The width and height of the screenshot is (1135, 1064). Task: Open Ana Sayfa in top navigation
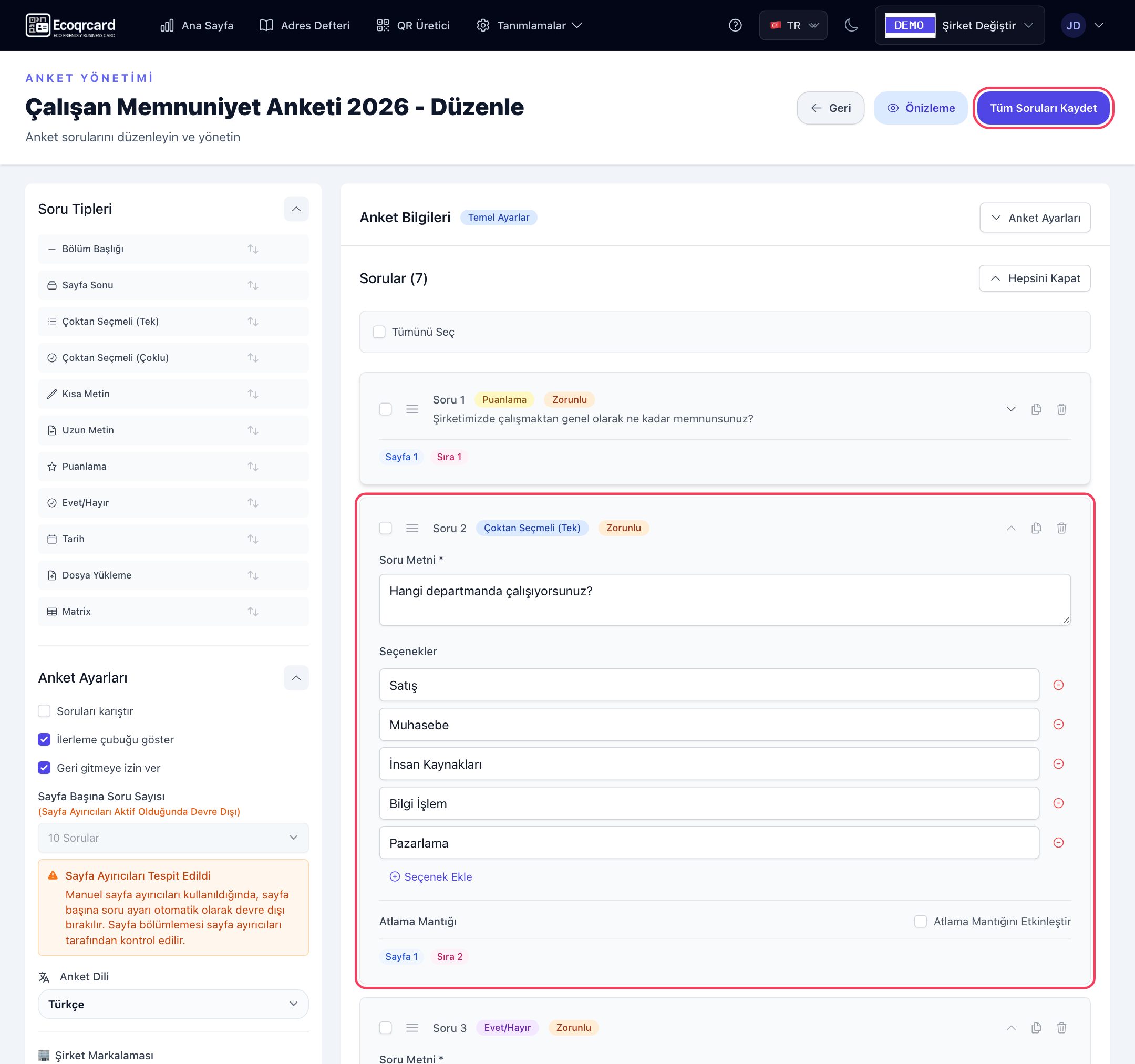(x=197, y=25)
